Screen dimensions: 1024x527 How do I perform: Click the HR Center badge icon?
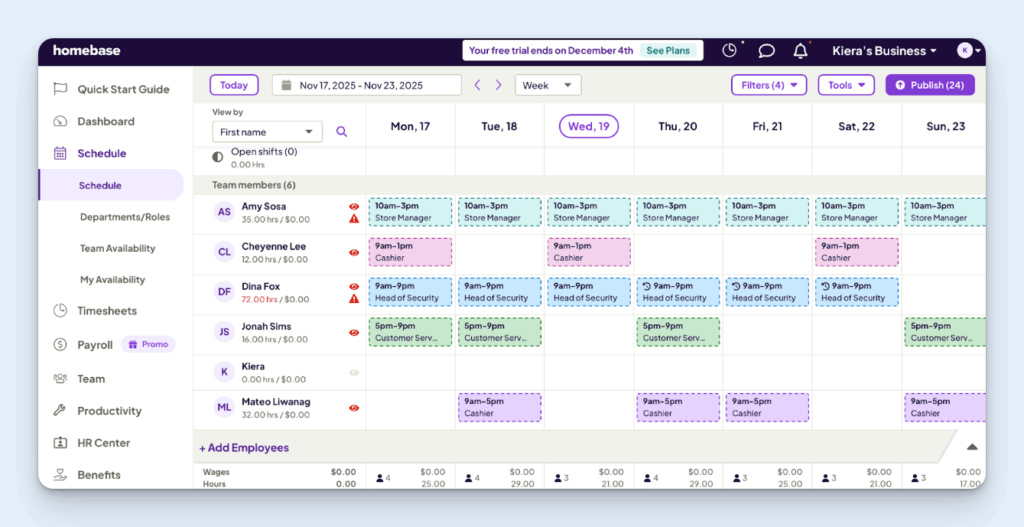60,442
